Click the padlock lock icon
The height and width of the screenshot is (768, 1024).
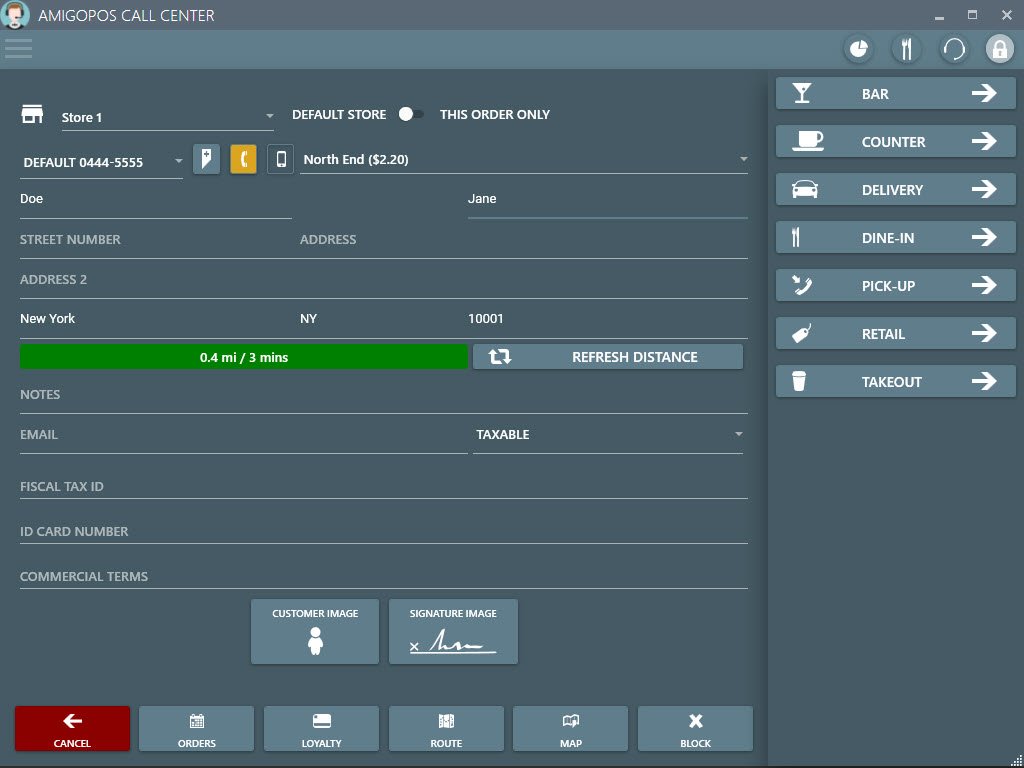pos(1000,49)
